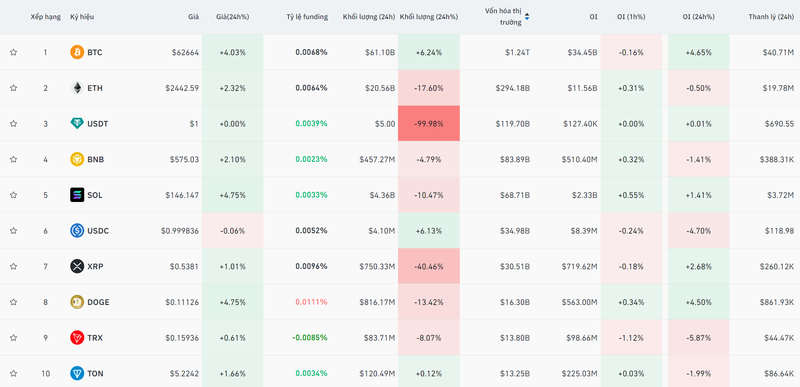Click the Ethereum ETH coin icon

click(77, 88)
